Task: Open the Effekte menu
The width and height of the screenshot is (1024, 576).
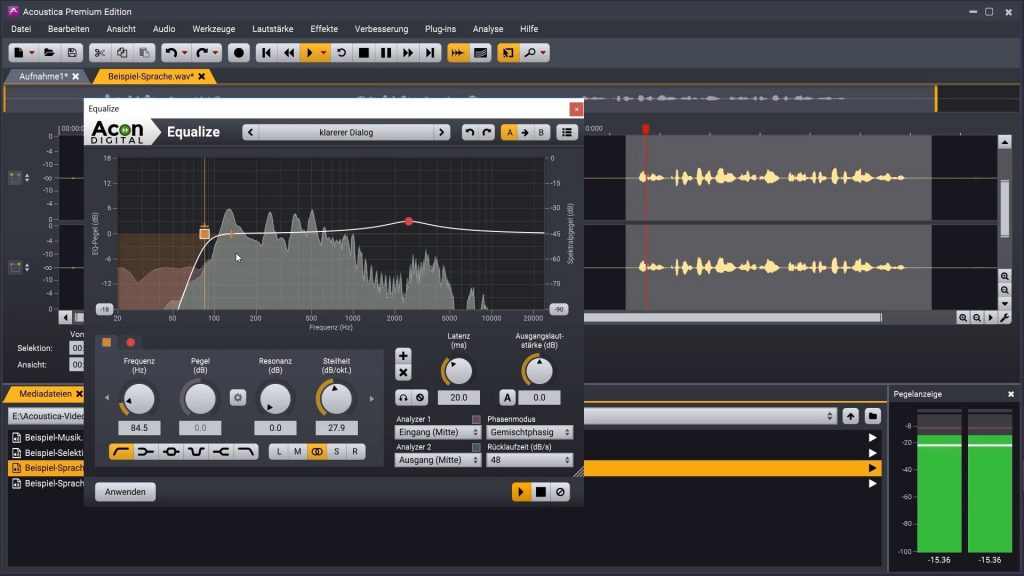Action: [x=322, y=29]
